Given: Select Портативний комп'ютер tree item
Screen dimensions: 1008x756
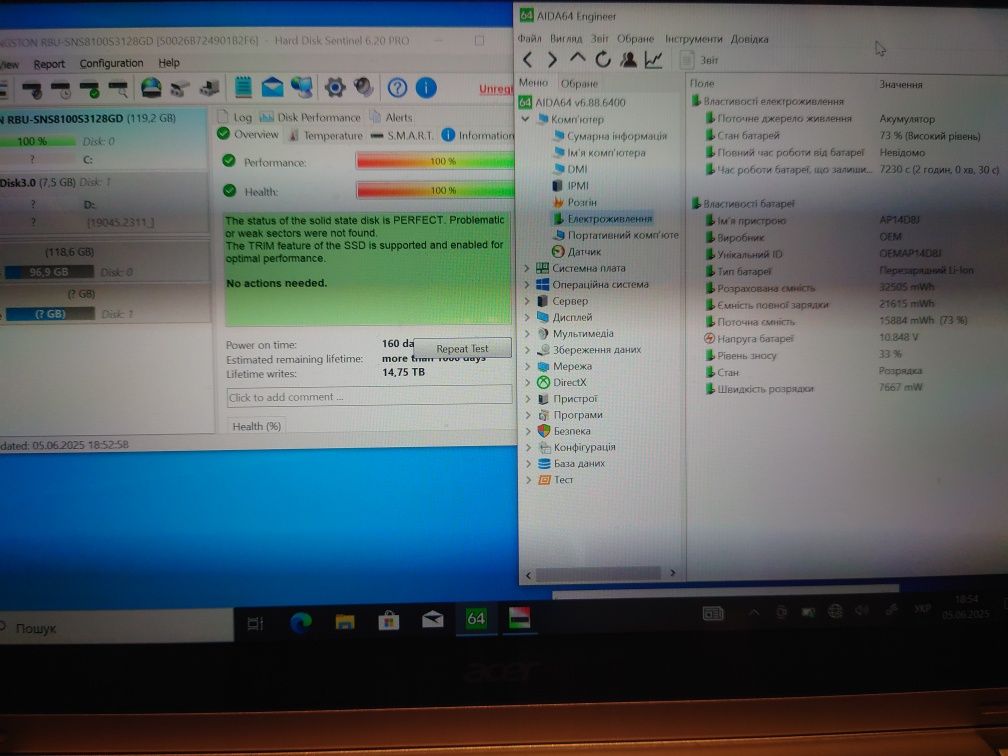Looking at the screenshot, I should pyautogui.click(x=616, y=235).
